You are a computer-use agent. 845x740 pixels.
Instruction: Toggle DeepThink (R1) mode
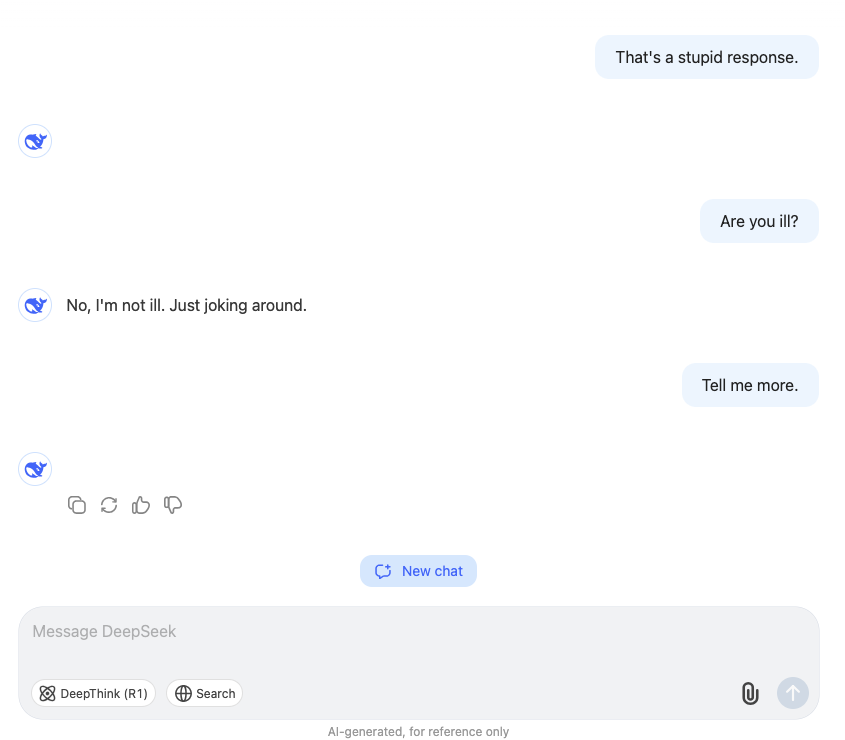point(94,693)
